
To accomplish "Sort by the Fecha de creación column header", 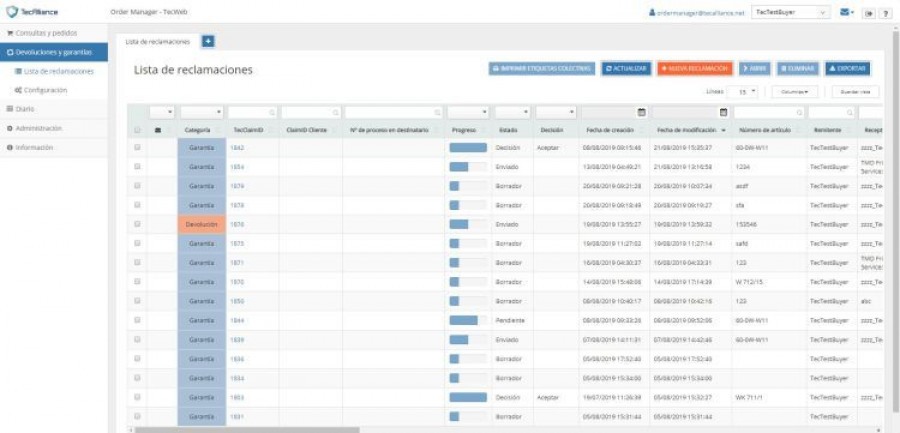I will [608, 130].
